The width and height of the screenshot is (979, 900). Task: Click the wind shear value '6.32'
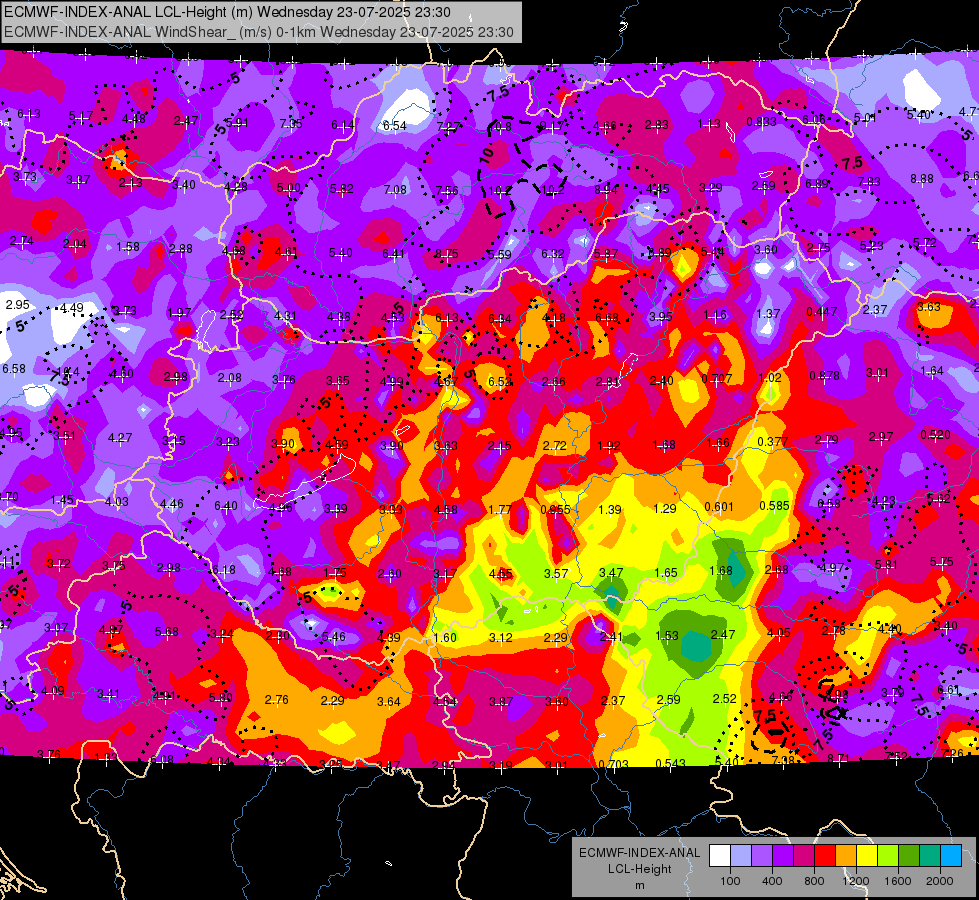553,254
